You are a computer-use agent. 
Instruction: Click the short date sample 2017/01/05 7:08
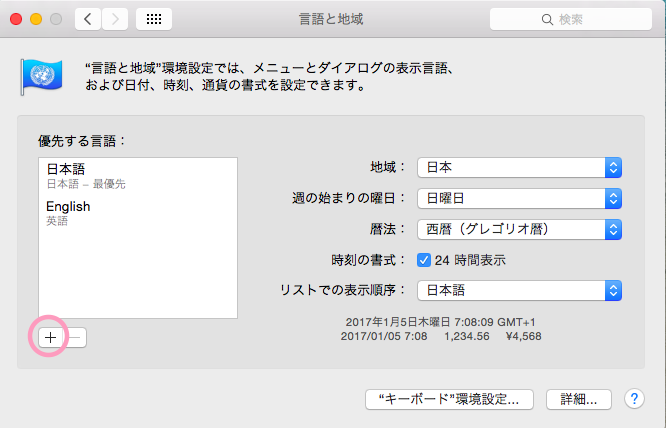pos(384,336)
